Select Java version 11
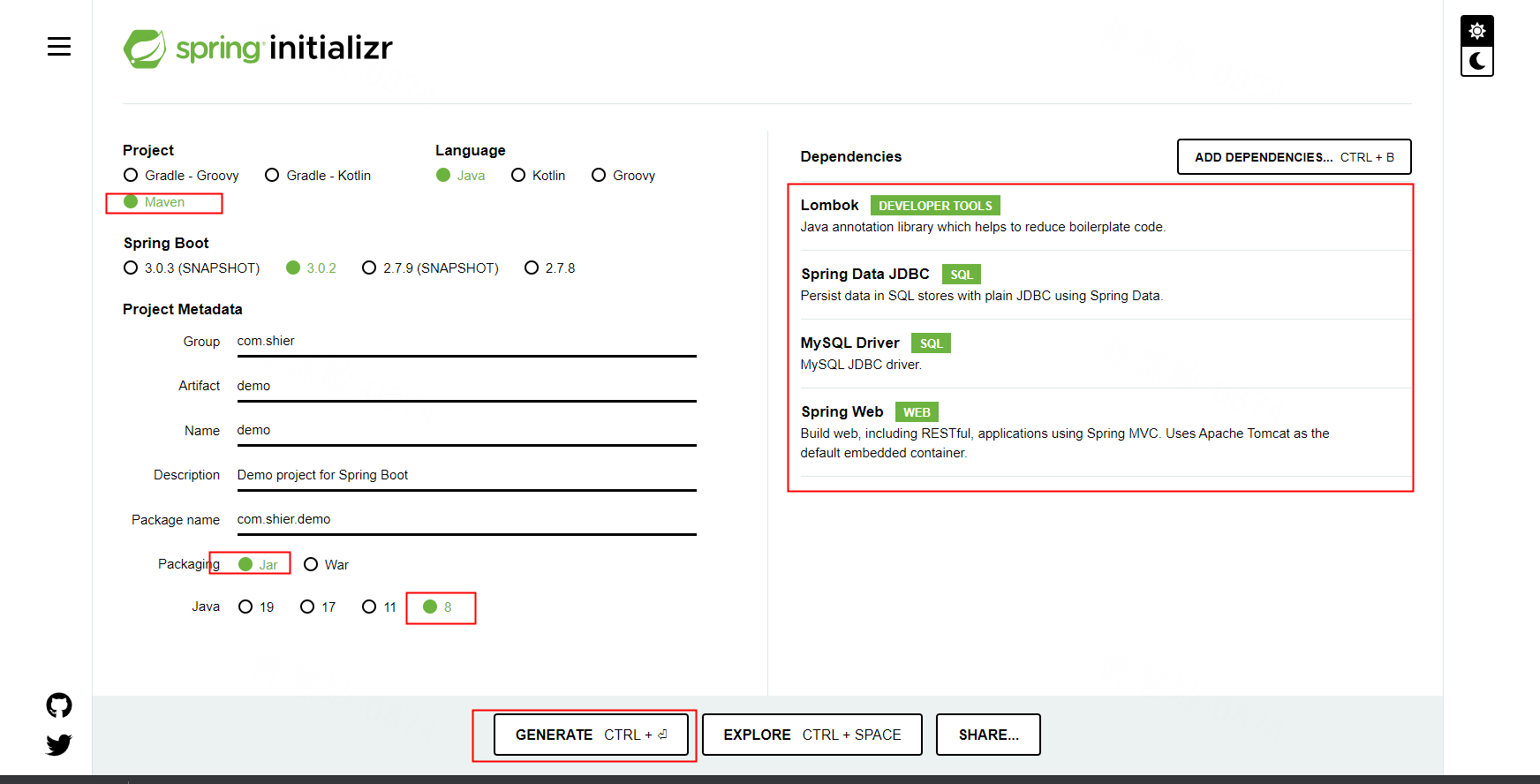The width and height of the screenshot is (1540, 784). pos(380,607)
